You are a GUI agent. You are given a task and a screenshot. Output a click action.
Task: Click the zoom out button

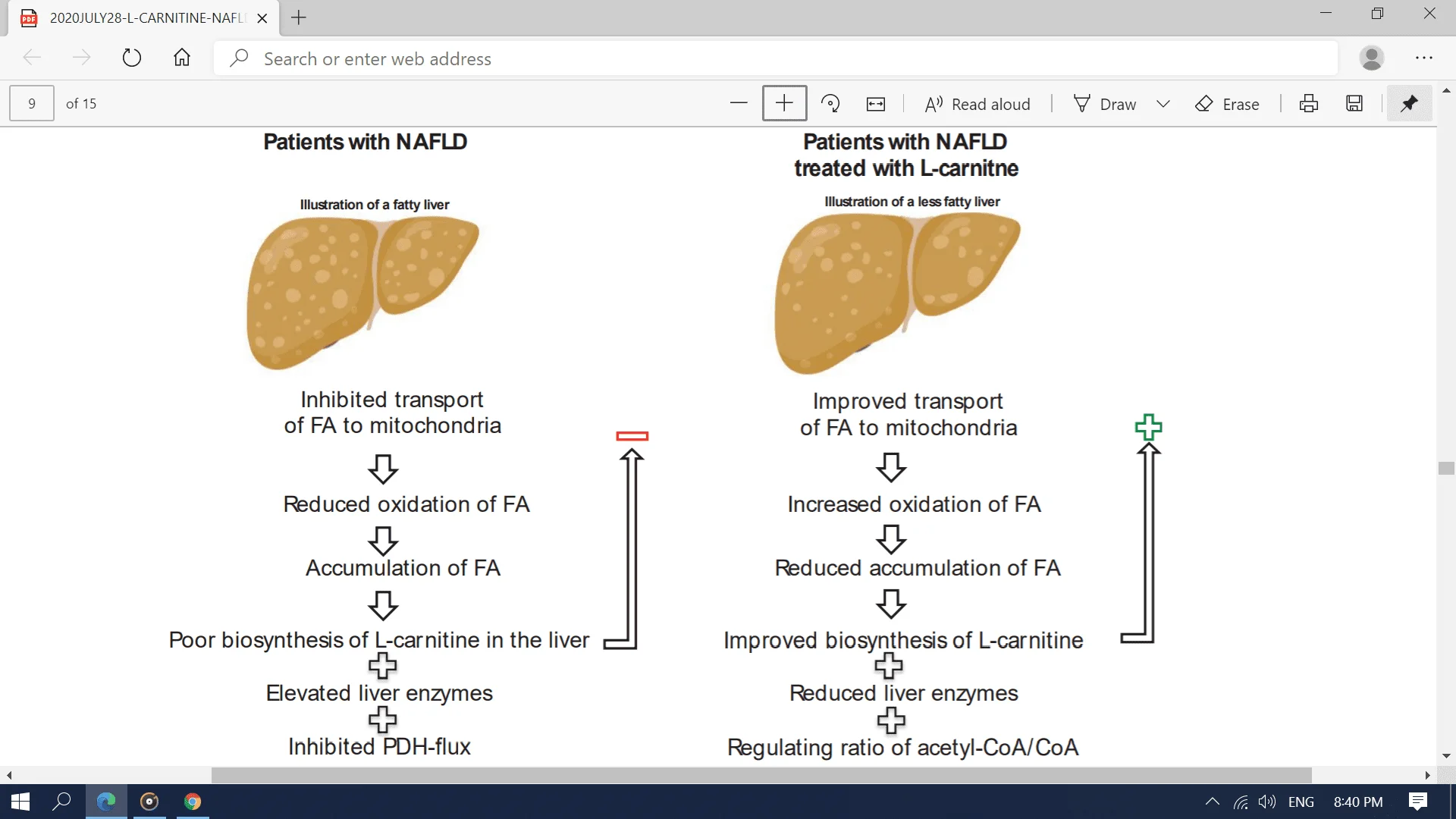pos(738,104)
